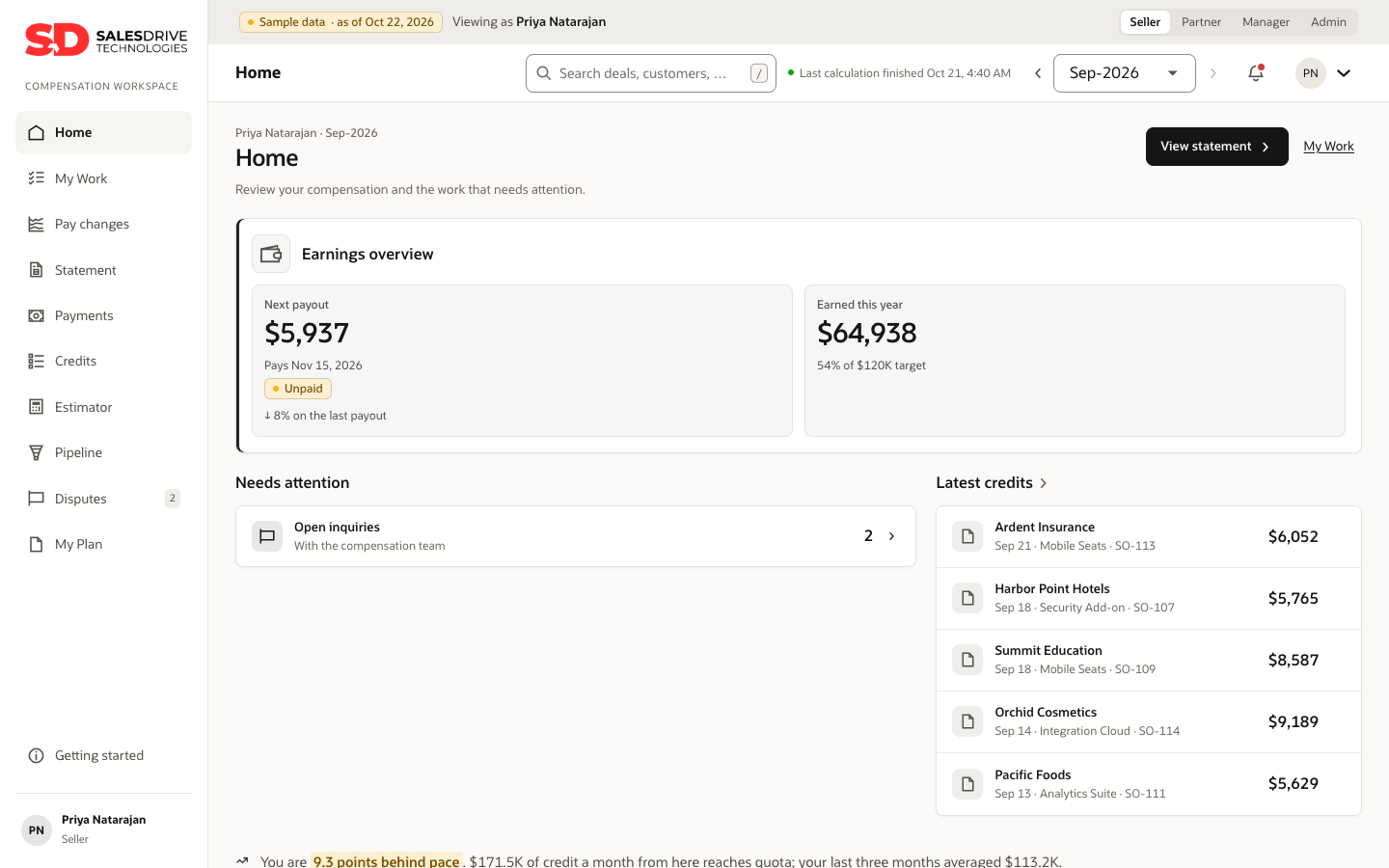Click document icon for Pacific Foods credit
The image size is (1389, 868).
(x=967, y=783)
